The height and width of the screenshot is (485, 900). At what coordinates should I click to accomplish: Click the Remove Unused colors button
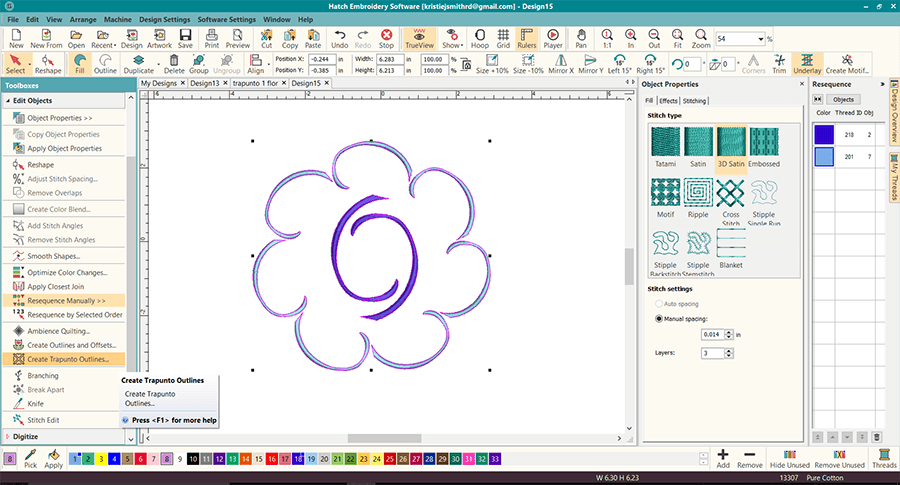tap(840, 458)
